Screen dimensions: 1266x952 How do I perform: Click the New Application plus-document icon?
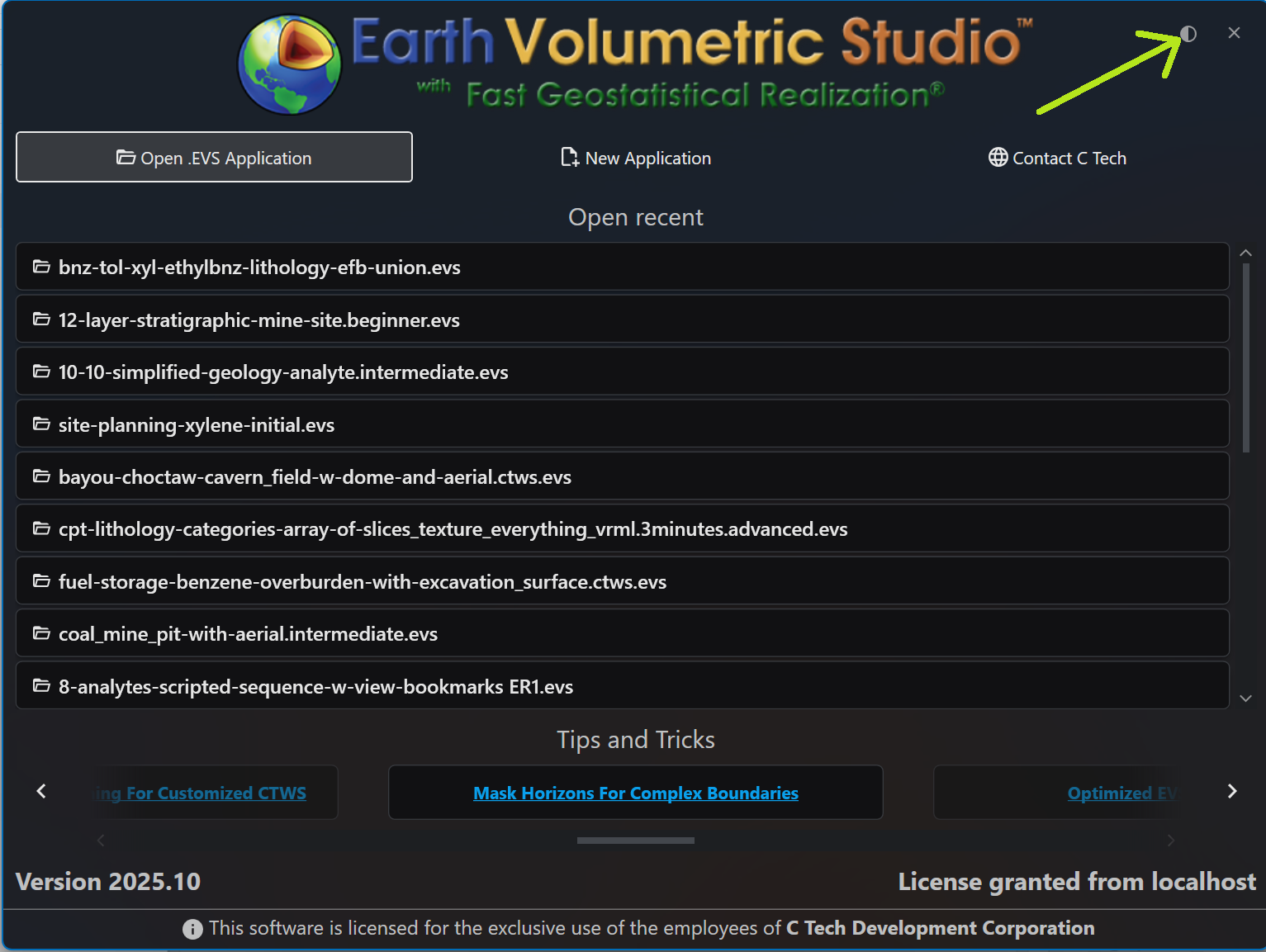click(567, 157)
